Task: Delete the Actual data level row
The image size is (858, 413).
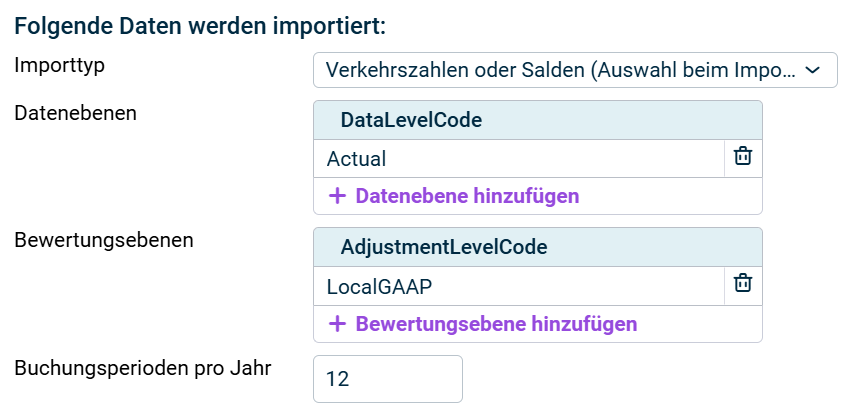Action: coord(742,157)
